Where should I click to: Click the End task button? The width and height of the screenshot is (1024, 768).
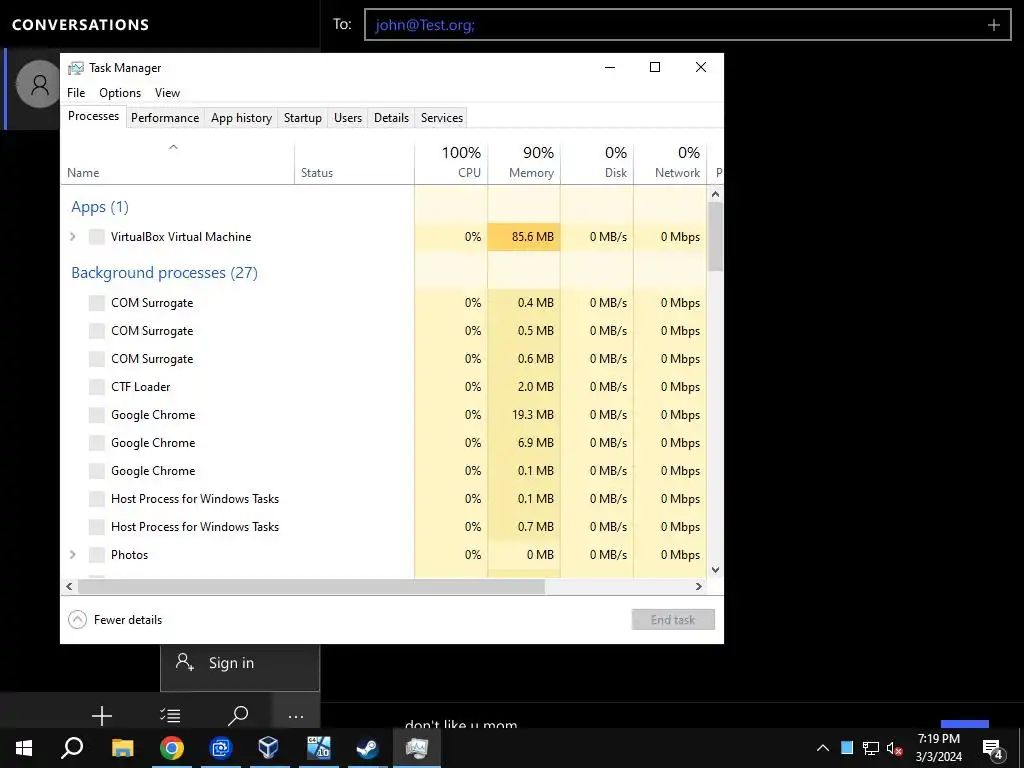pyautogui.click(x=673, y=620)
